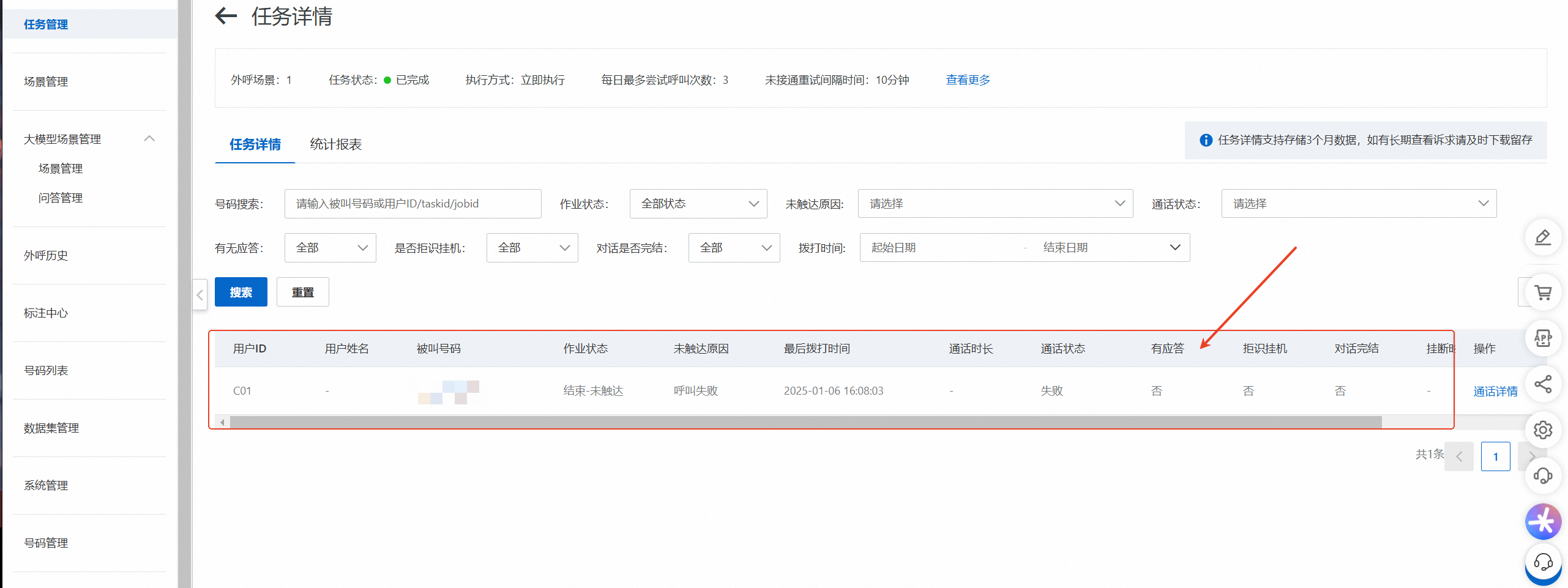Open the 对话是否完结 dropdown
Image resolution: width=1568 pixels, height=588 pixels.
click(x=734, y=248)
